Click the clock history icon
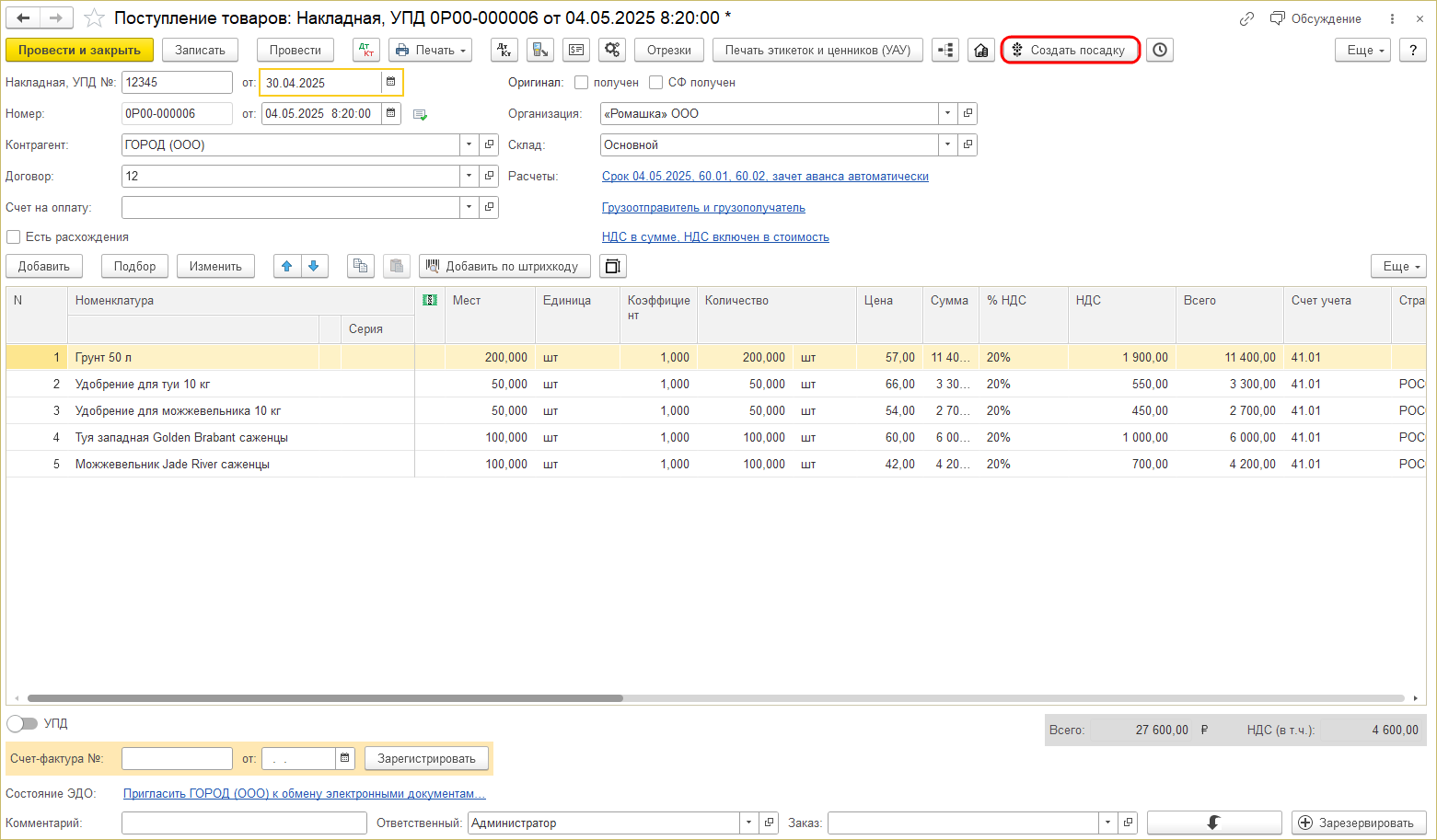This screenshot has height=840, width=1437. click(x=1160, y=51)
